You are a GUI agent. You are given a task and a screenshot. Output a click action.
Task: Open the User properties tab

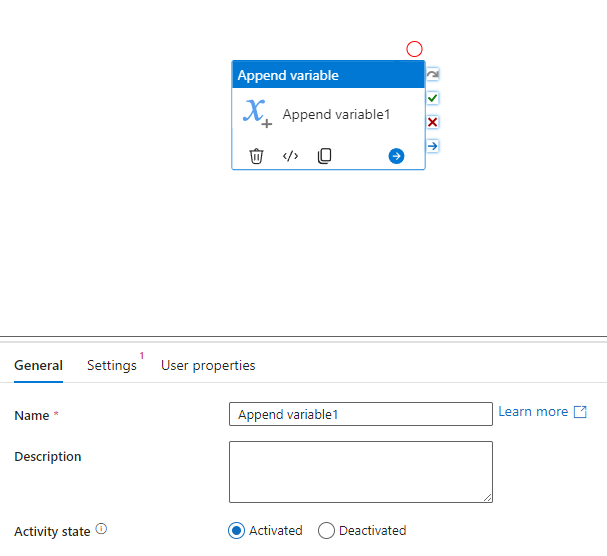(x=208, y=365)
